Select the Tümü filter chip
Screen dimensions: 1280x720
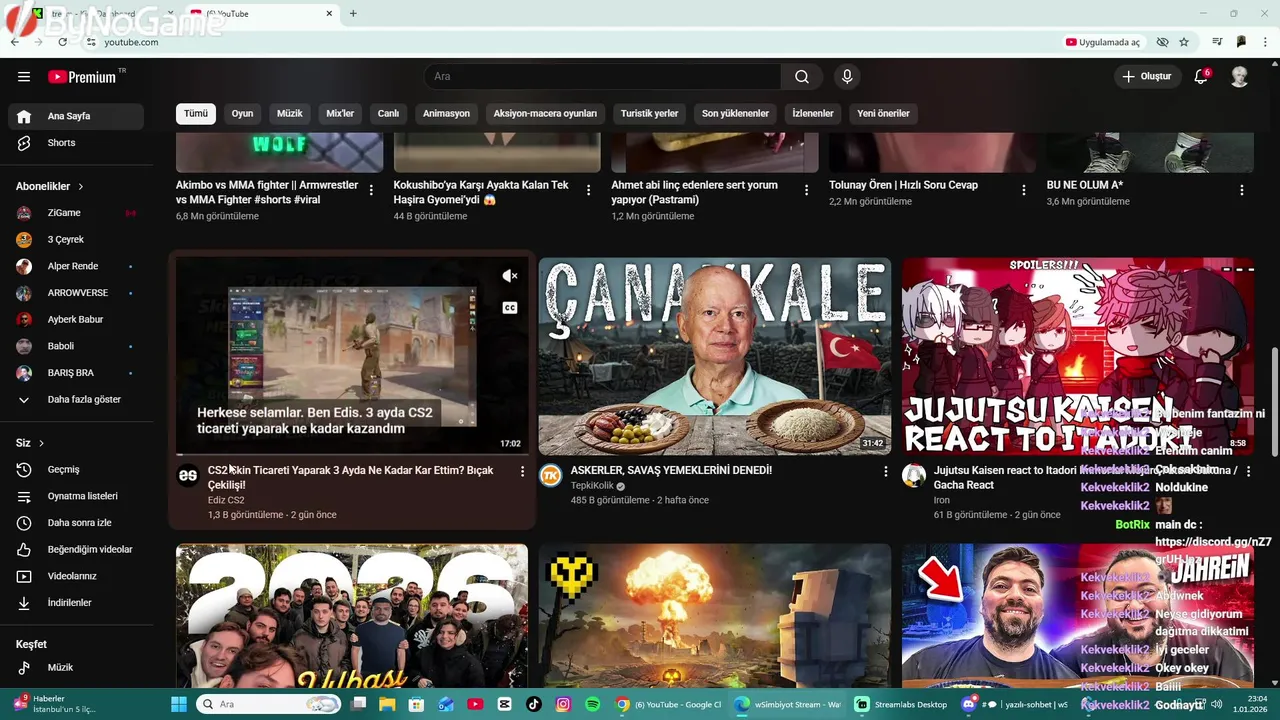[196, 113]
